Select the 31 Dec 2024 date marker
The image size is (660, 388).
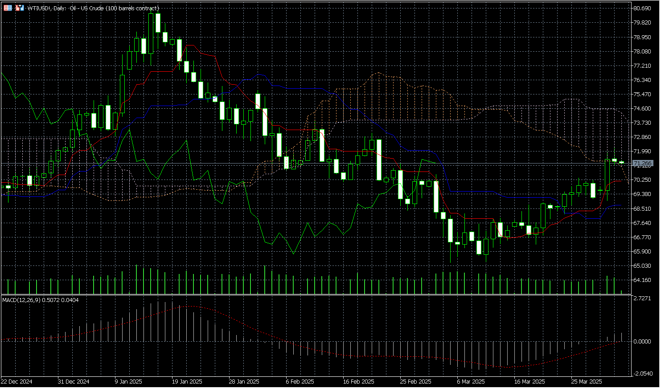(75, 381)
